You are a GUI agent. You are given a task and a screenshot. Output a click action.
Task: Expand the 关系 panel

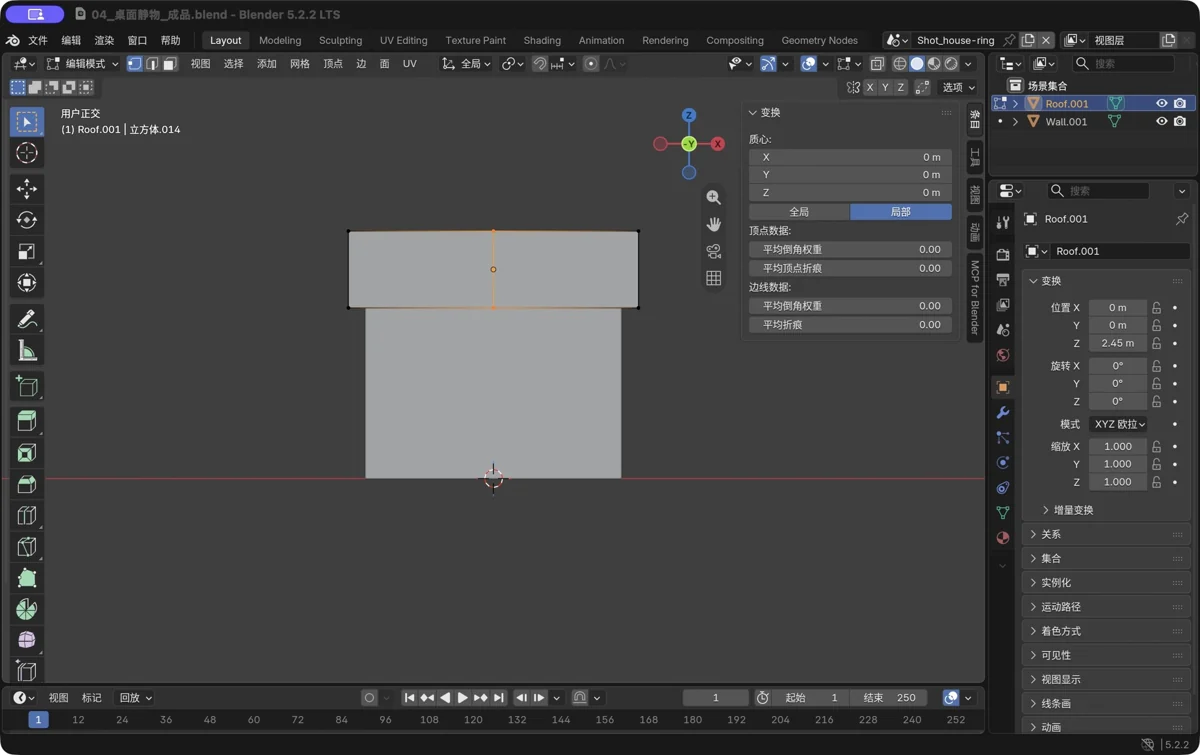pyautogui.click(x=1107, y=534)
